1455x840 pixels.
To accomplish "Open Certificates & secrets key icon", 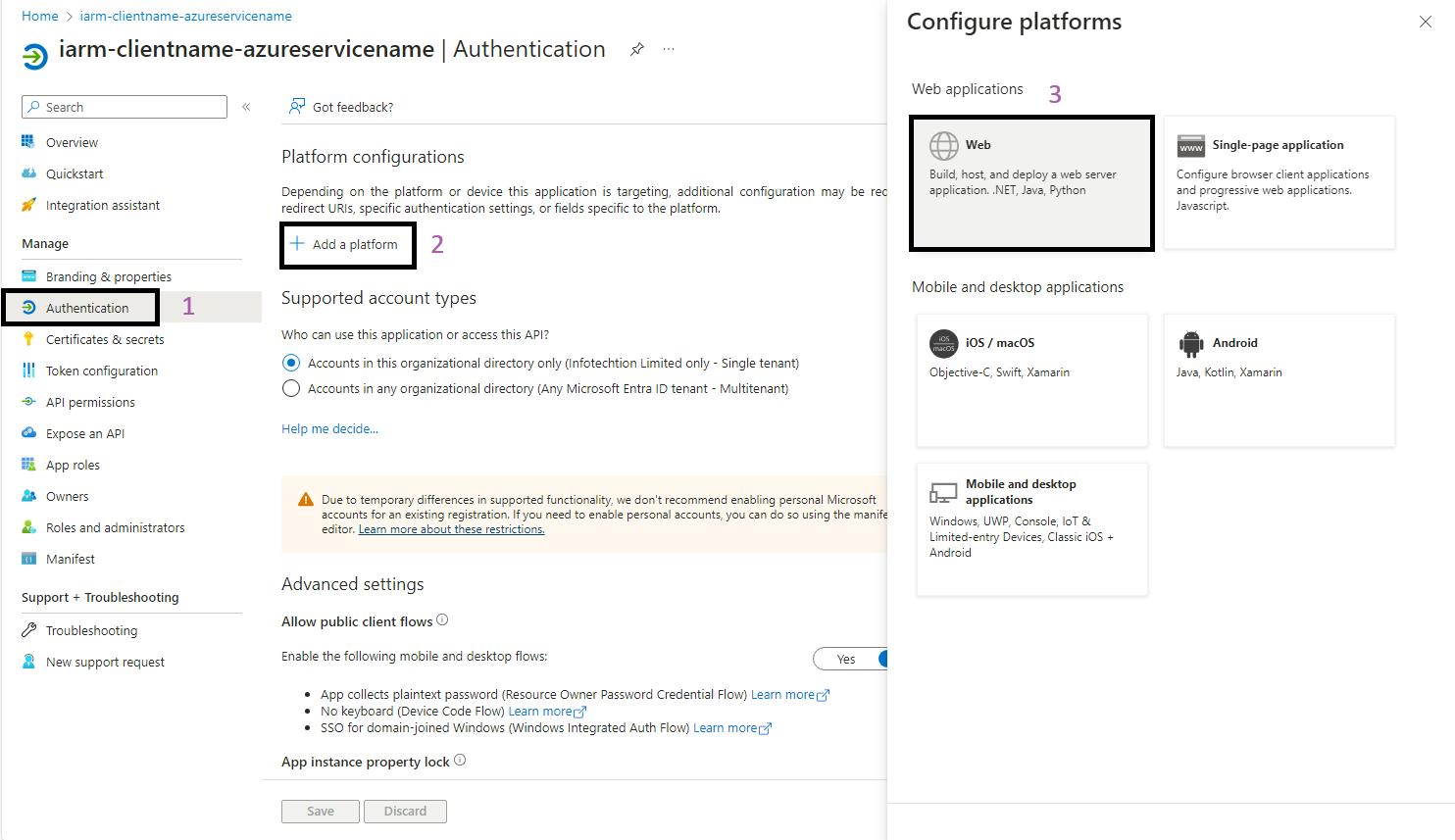I will [28, 339].
